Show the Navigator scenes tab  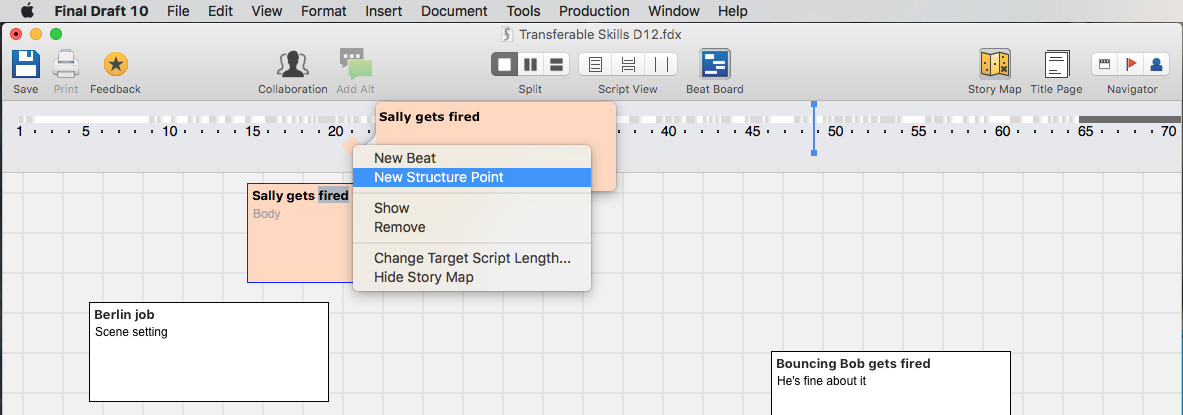[x=1105, y=65]
